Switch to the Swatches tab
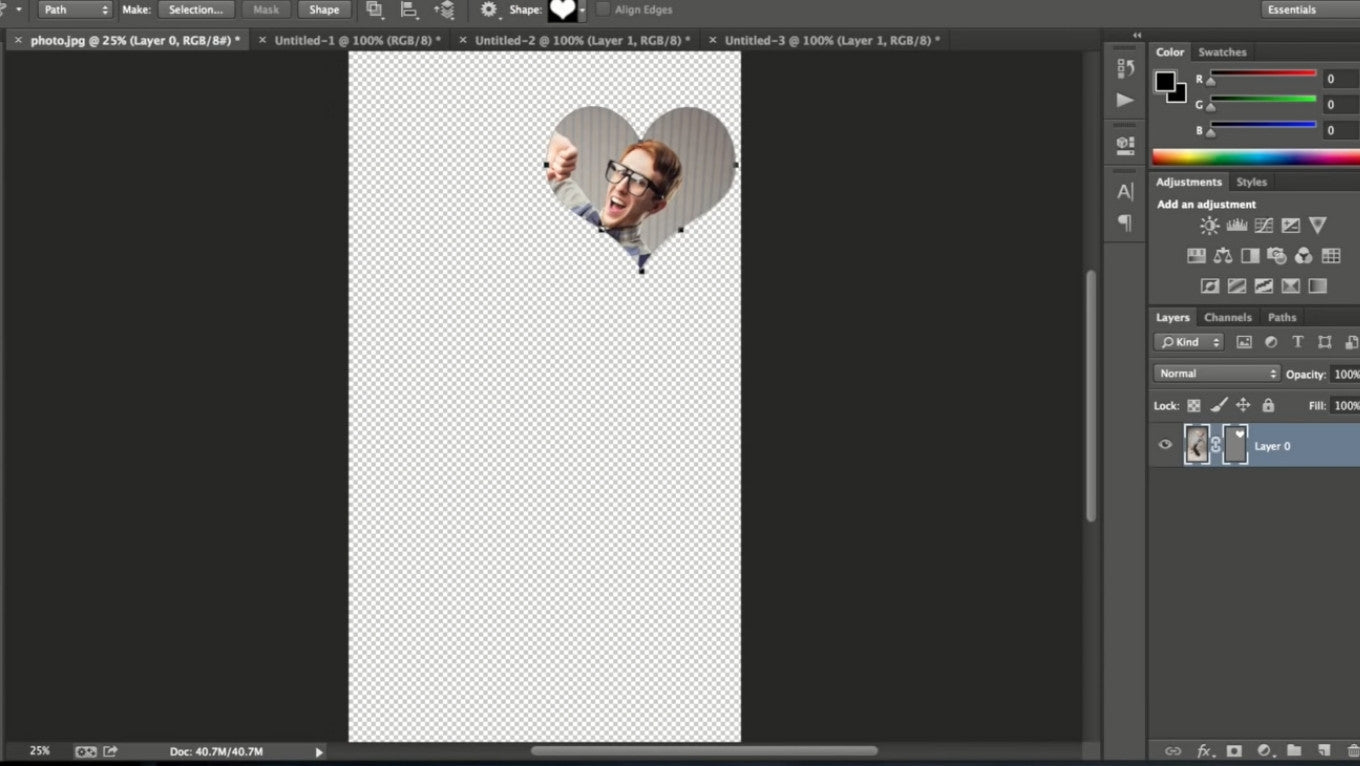This screenshot has height=766, width=1360. (x=1222, y=52)
